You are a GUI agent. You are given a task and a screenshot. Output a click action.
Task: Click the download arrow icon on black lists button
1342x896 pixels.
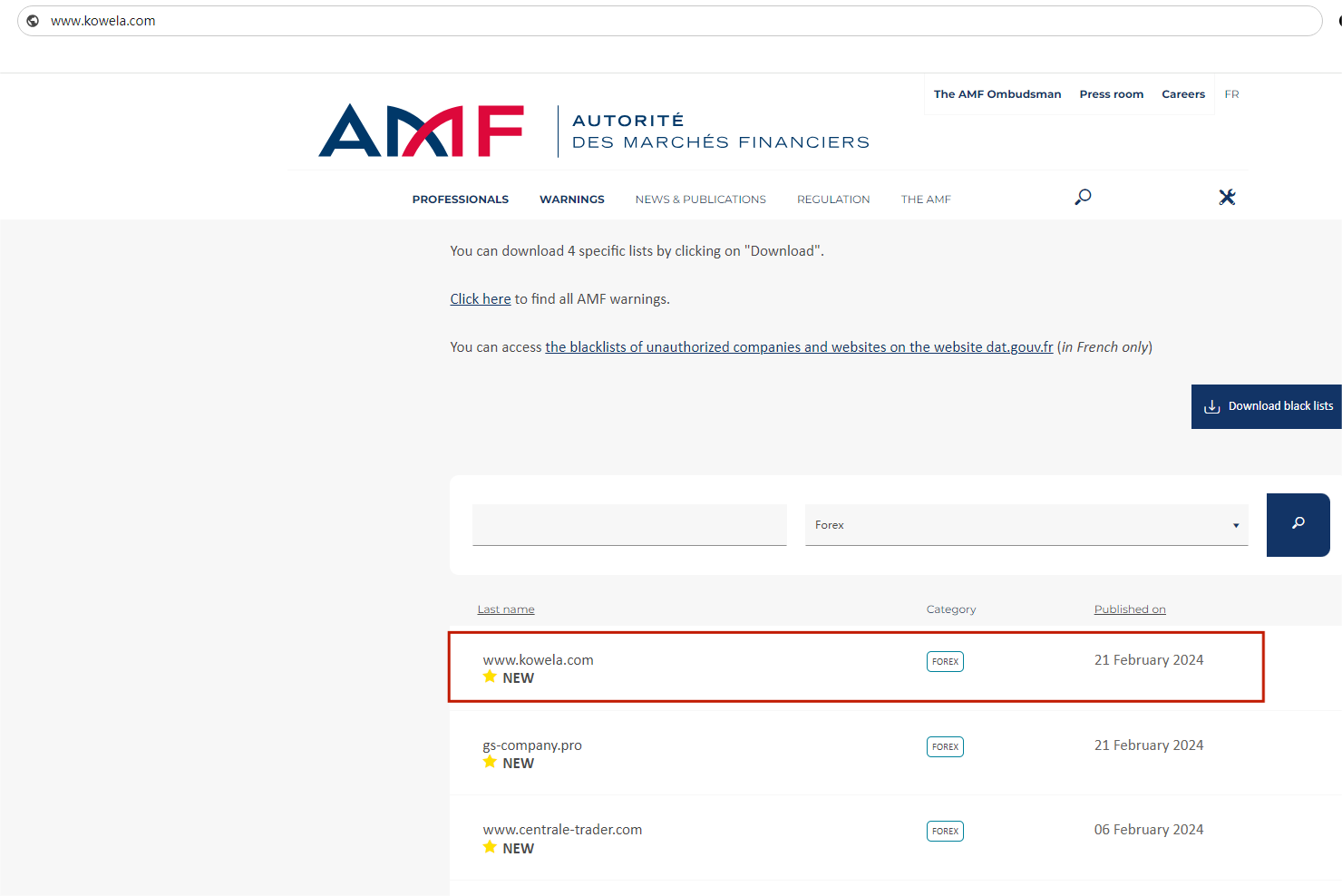[1211, 406]
